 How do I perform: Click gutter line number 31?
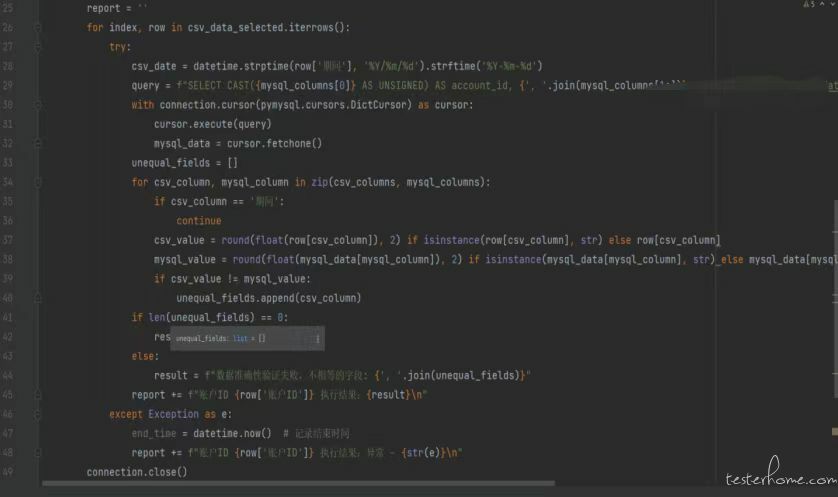click(7, 124)
